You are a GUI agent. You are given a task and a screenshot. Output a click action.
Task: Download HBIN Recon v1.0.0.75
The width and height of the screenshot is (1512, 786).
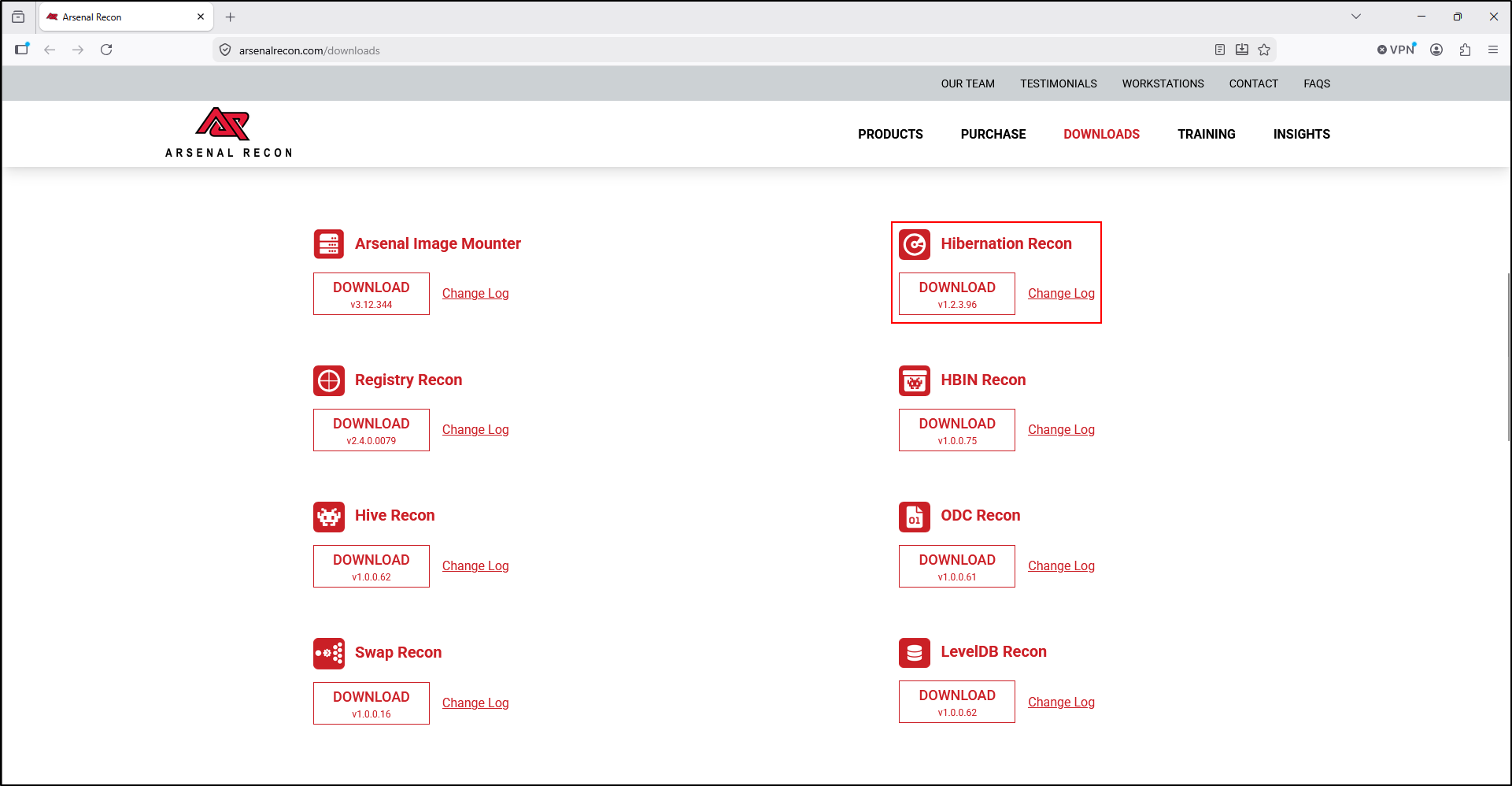[957, 430]
